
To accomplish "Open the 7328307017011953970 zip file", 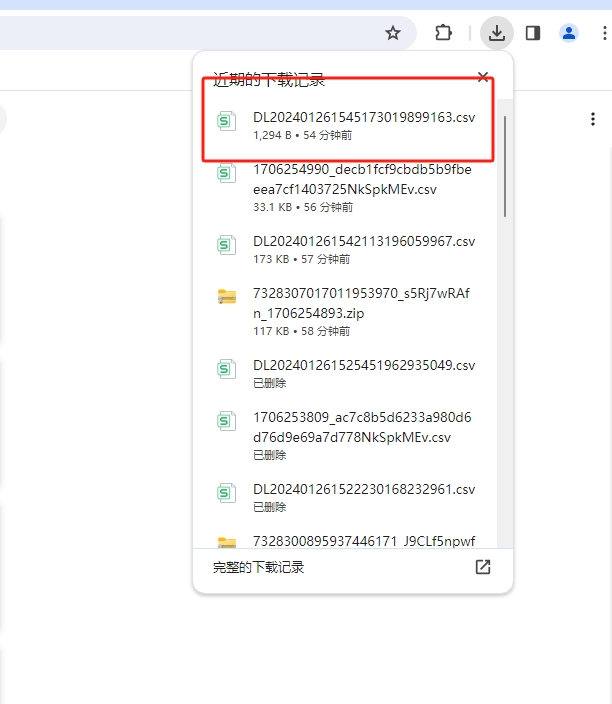I will tap(346, 312).
